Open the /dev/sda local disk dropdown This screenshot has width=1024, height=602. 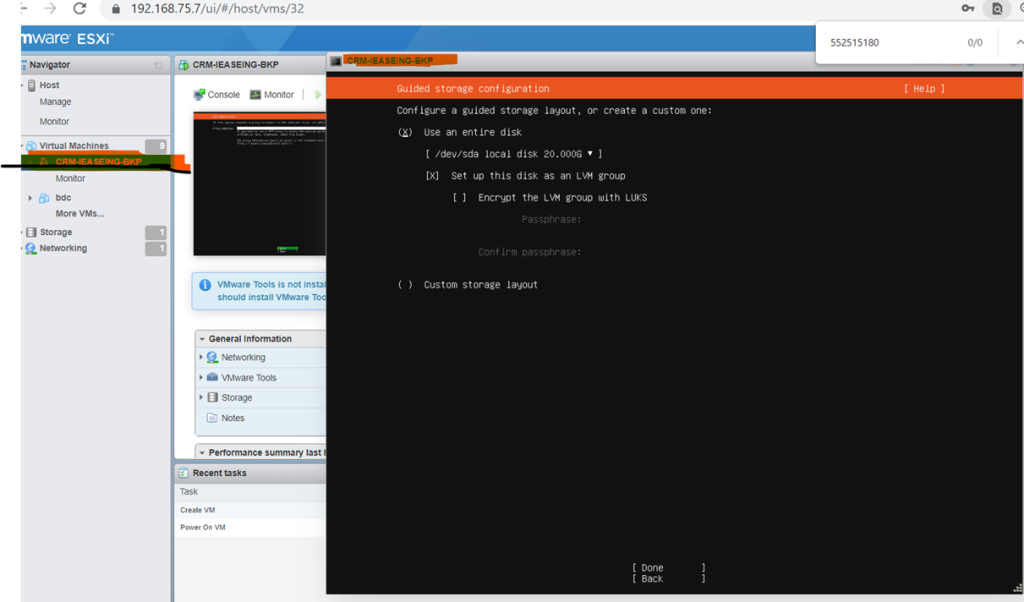[513, 154]
